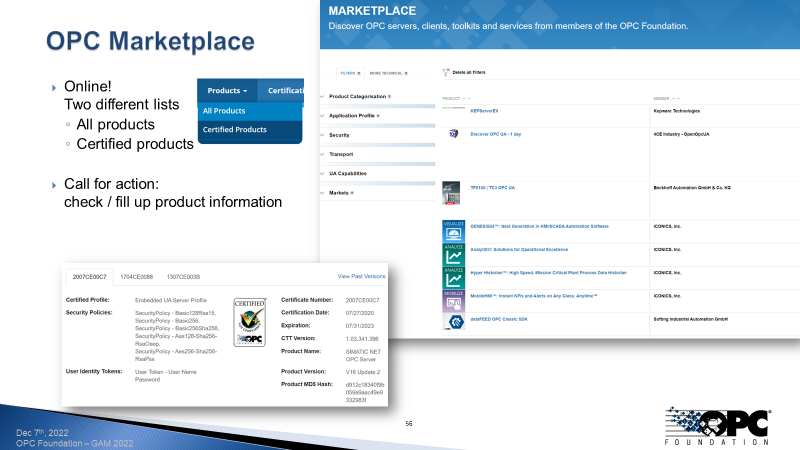The width and height of the screenshot is (800, 450).
Task: Open the Products dropdown menu
Action: 227,90
